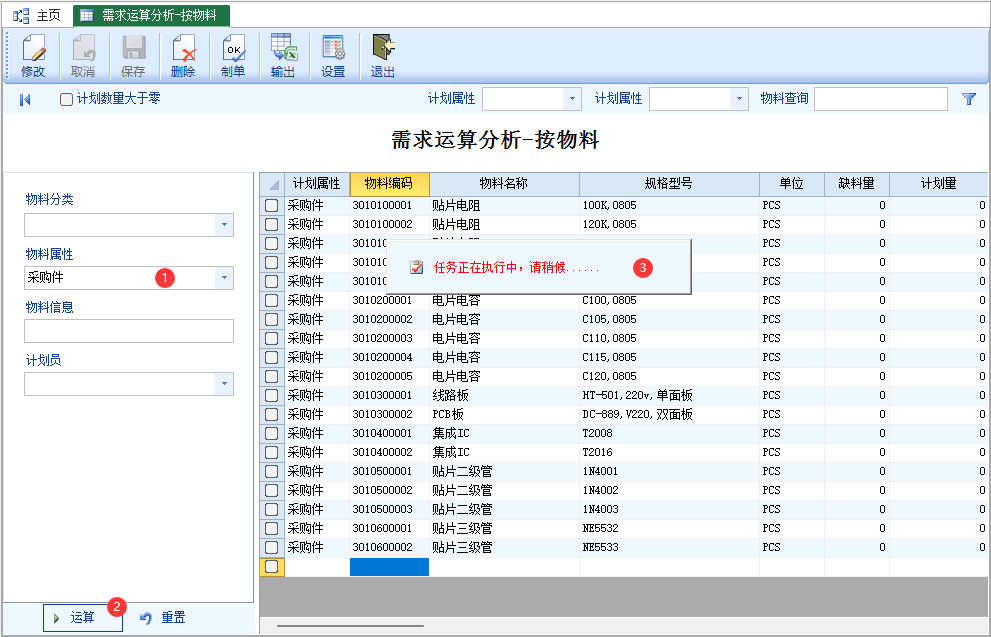Viewport: 991px width, 637px height.
Task: Click the 物料查询 search field
Action: click(x=880, y=99)
